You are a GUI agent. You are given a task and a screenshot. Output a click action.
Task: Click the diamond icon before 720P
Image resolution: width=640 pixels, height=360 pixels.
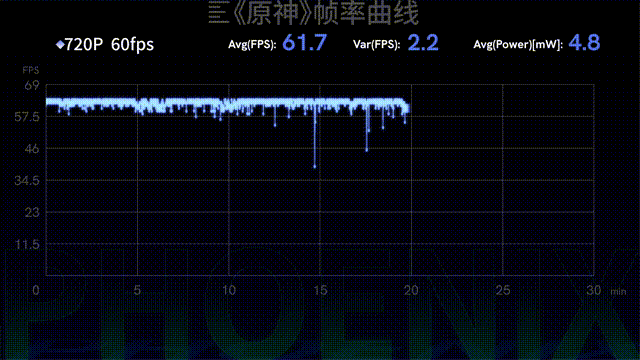(x=60, y=44)
